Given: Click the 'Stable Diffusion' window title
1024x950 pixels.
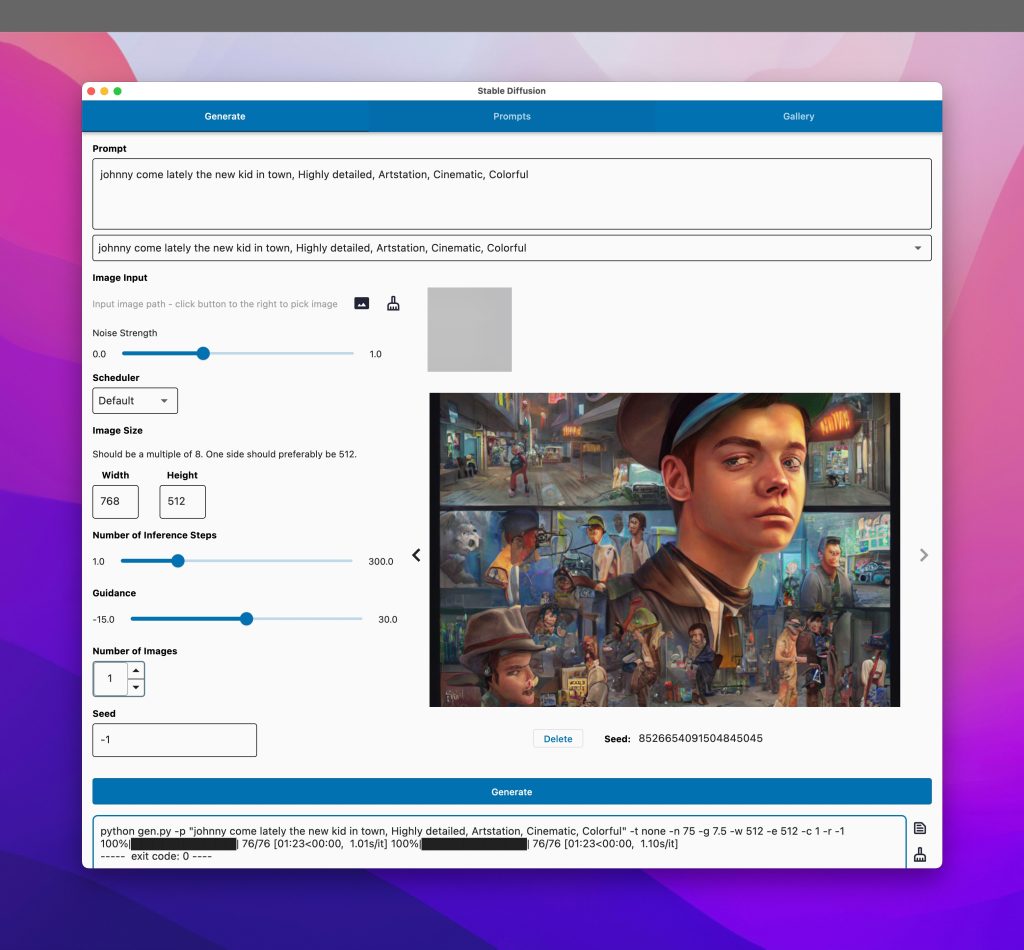Looking at the screenshot, I should click(x=511, y=91).
